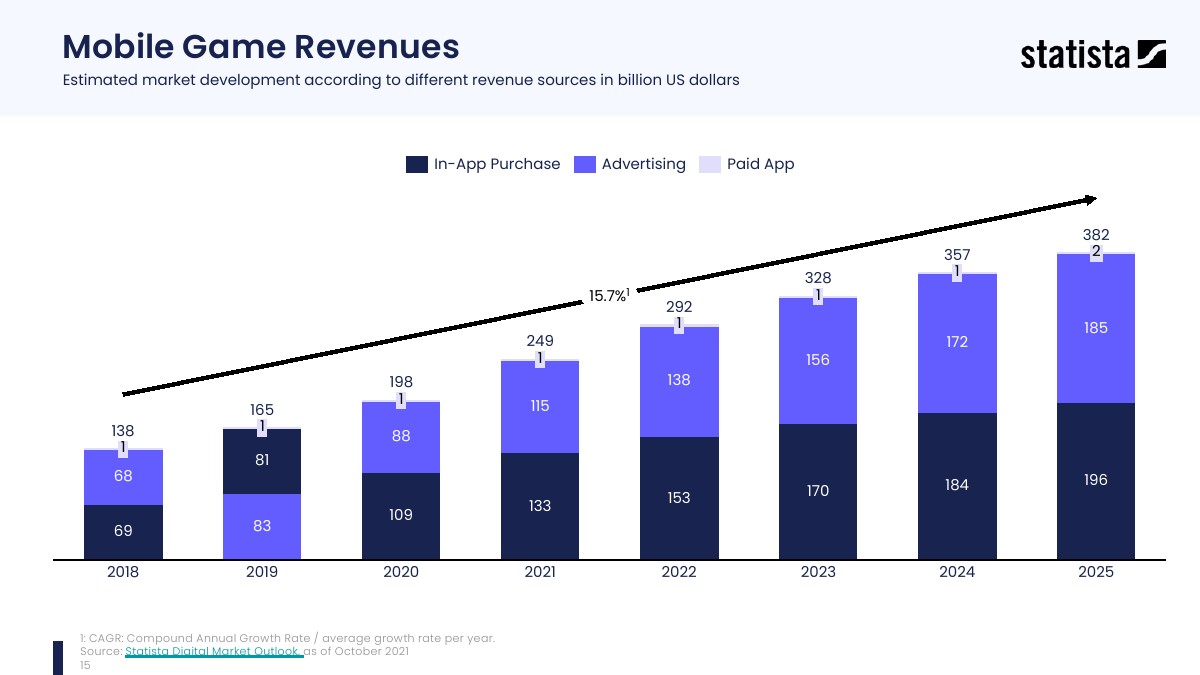Toggle the Paid App legend label

click(x=760, y=164)
